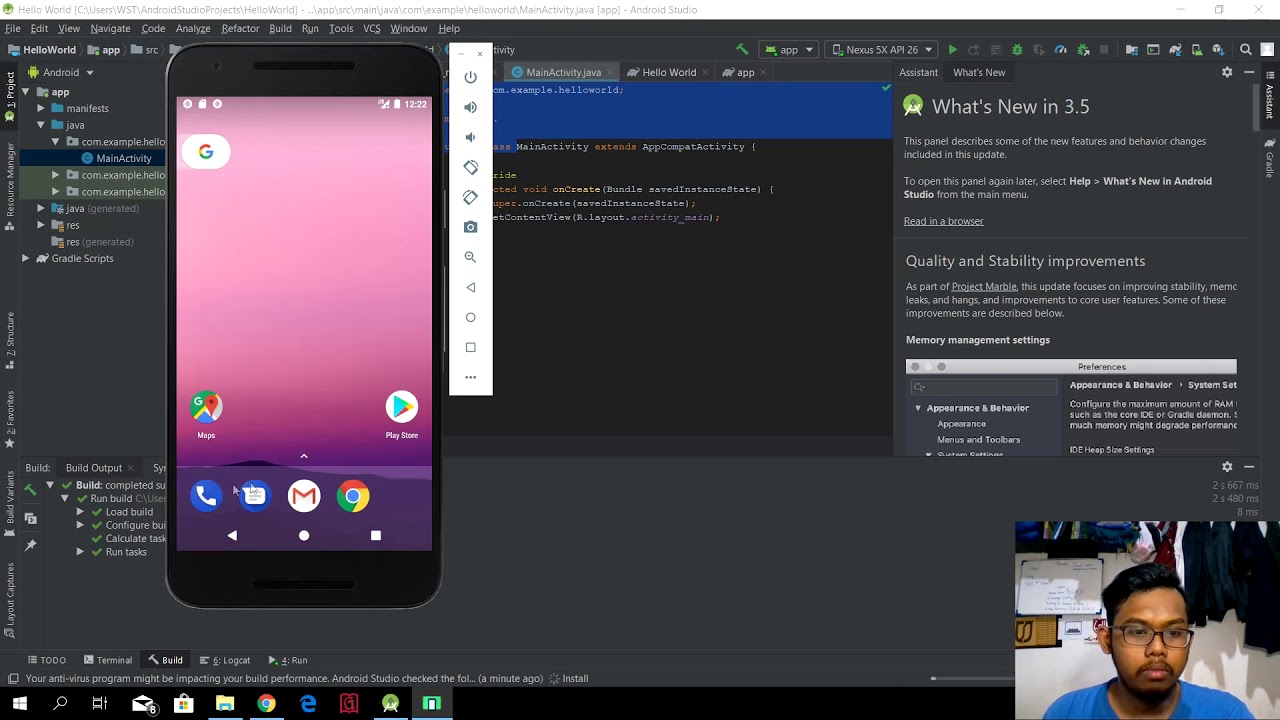Click the Make Project hammer in main toolbar
Image resolution: width=1280 pixels, height=720 pixels.
pyautogui.click(x=741, y=49)
